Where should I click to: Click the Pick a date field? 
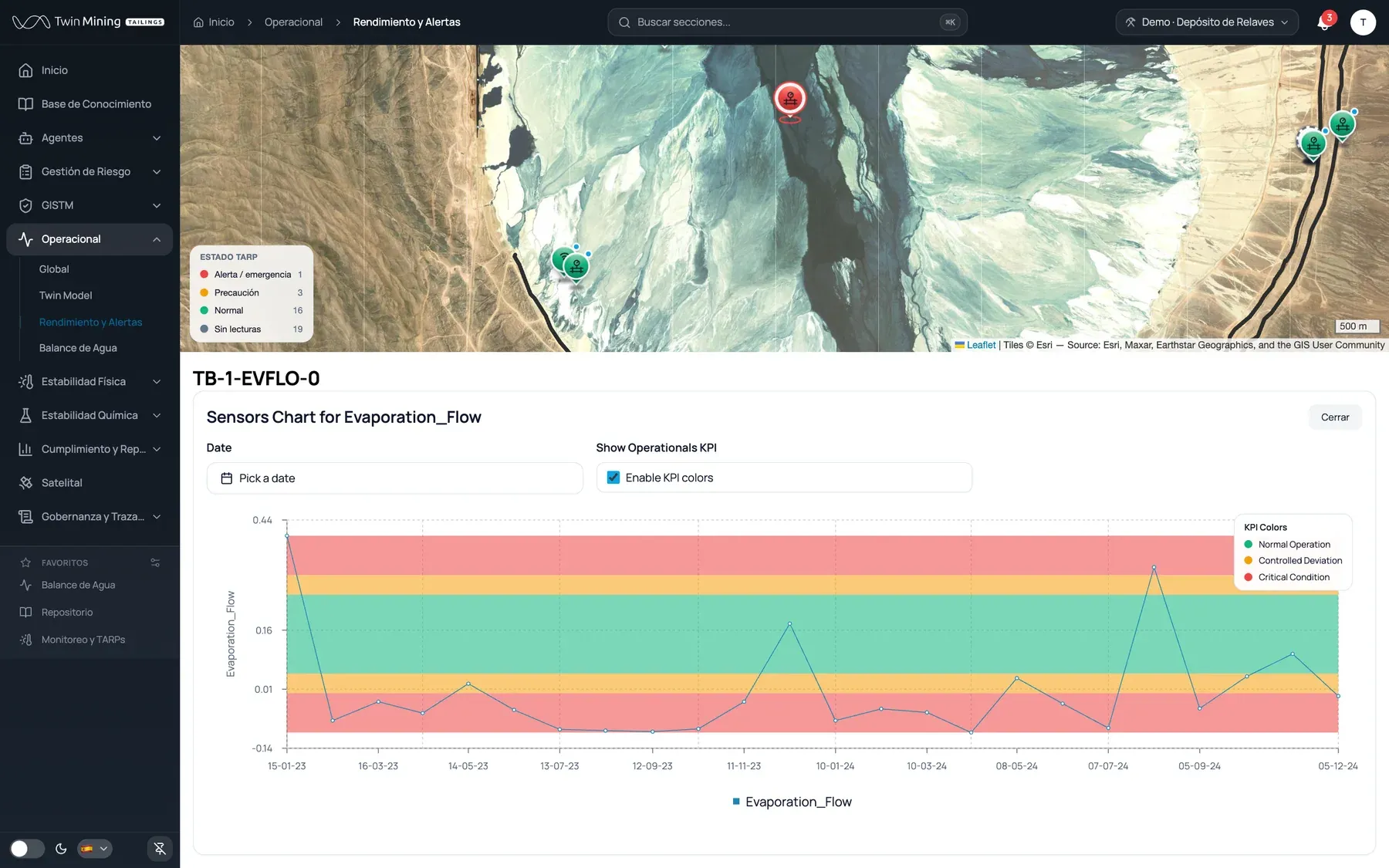(x=394, y=478)
